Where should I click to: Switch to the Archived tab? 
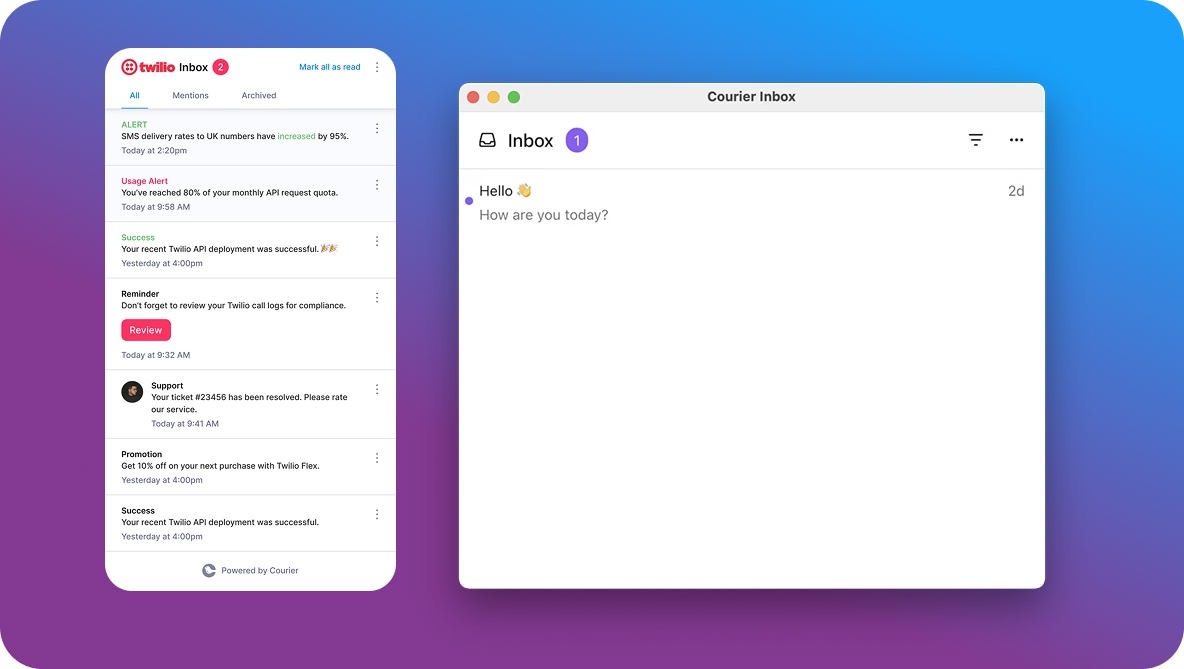click(x=259, y=95)
